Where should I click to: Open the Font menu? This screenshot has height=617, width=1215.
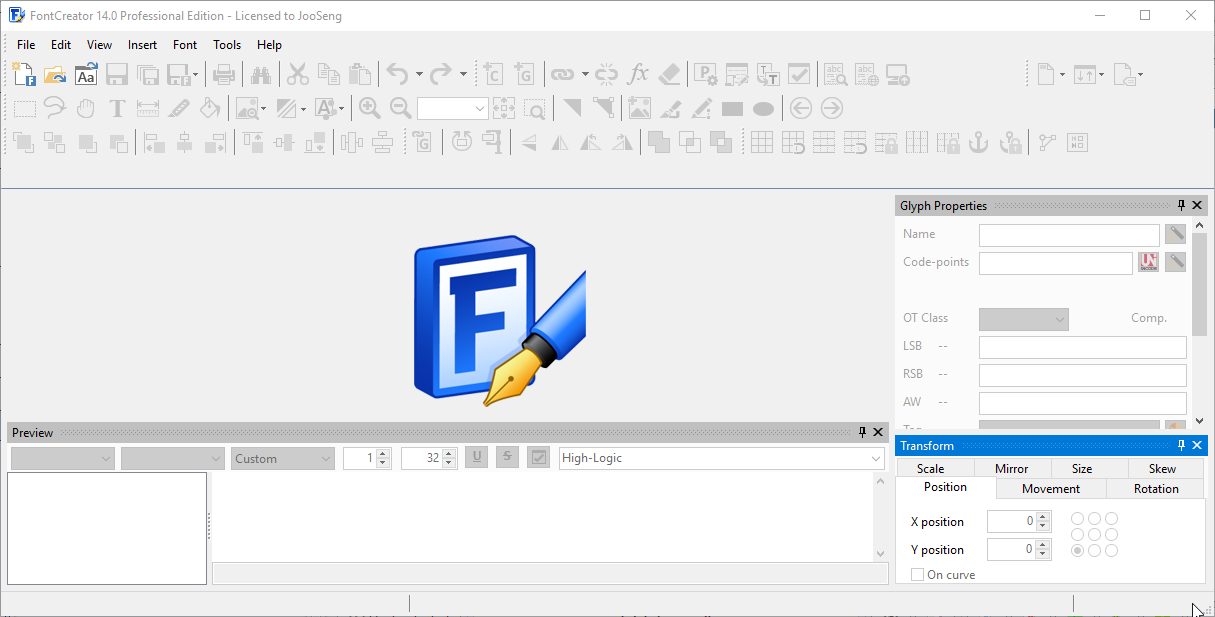pos(185,45)
